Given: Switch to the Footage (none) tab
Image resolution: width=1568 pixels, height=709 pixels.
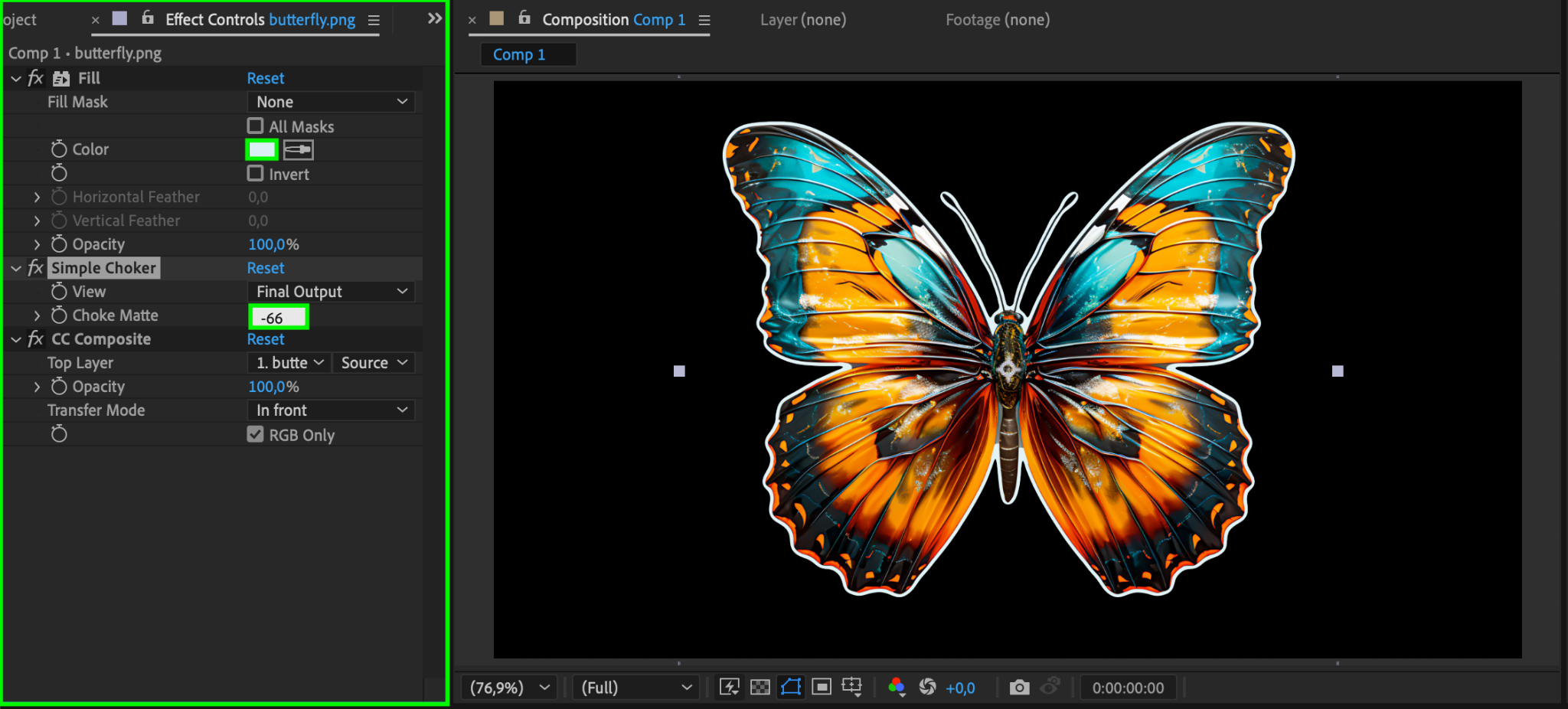Looking at the screenshot, I should tap(997, 20).
